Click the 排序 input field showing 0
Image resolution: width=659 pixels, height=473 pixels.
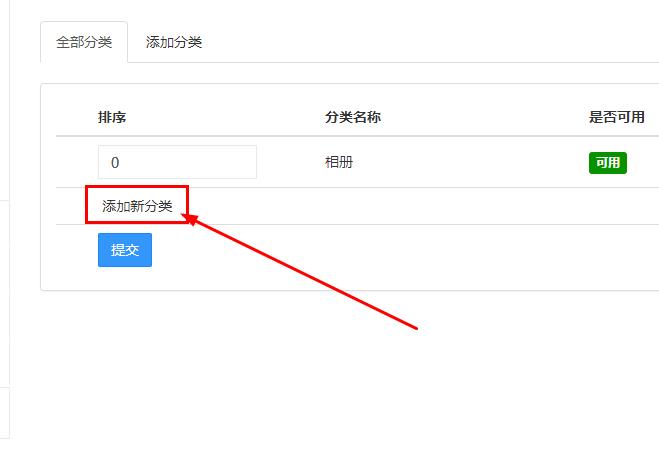[177, 162]
